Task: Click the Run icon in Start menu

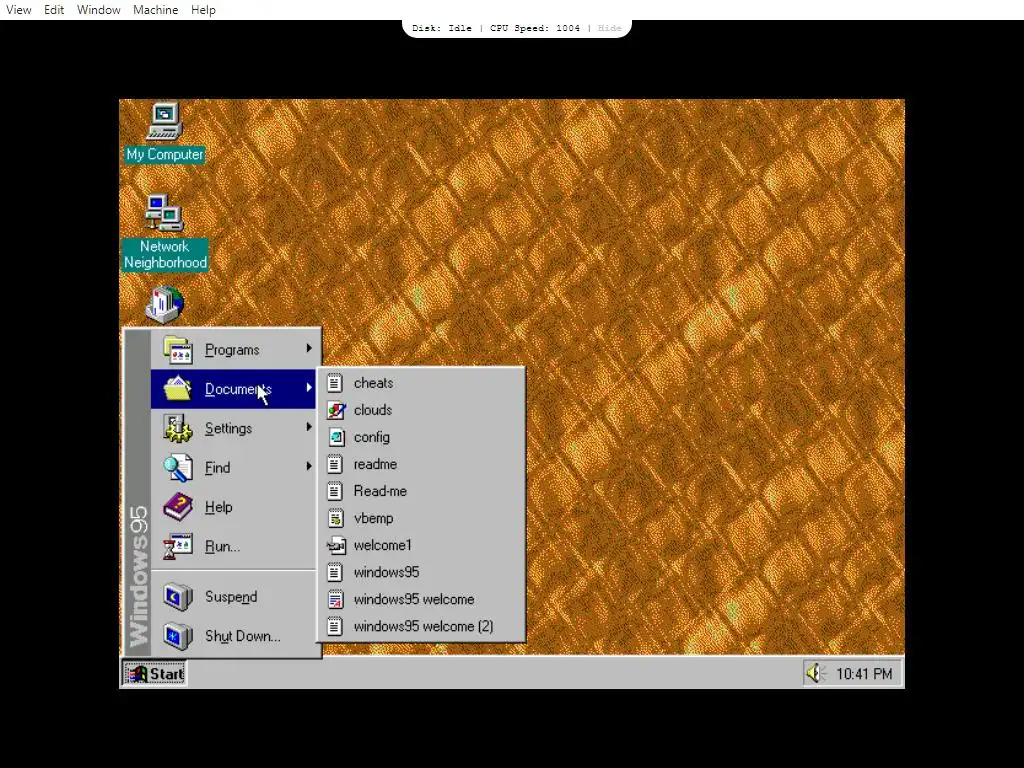Action: pos(178,546)
